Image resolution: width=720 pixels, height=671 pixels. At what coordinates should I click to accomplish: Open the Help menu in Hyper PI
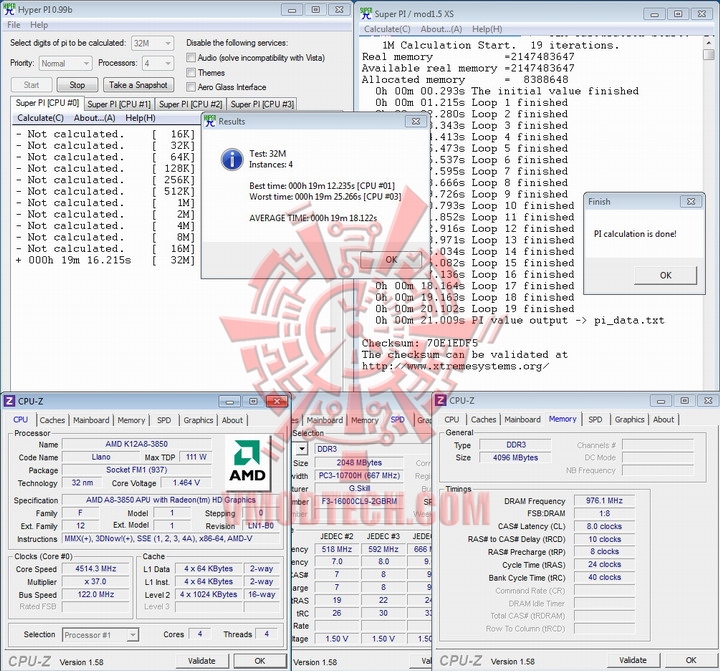click(39, 25)
